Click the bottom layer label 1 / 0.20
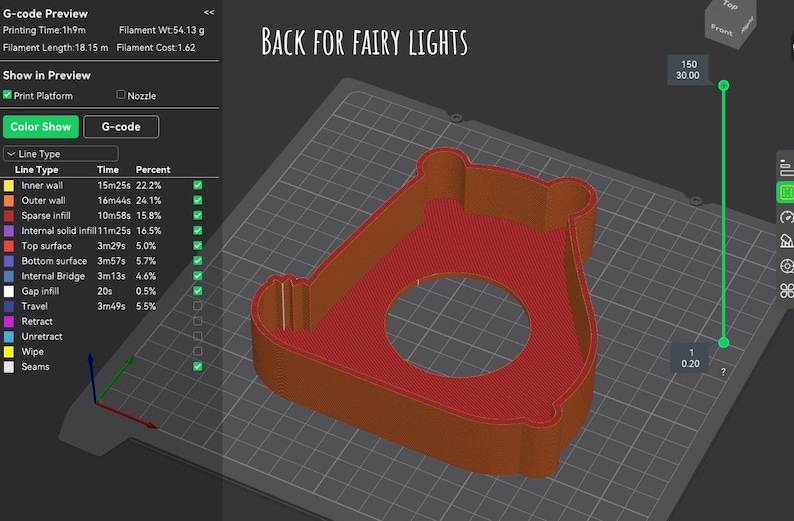 click(x=690, y=358)
